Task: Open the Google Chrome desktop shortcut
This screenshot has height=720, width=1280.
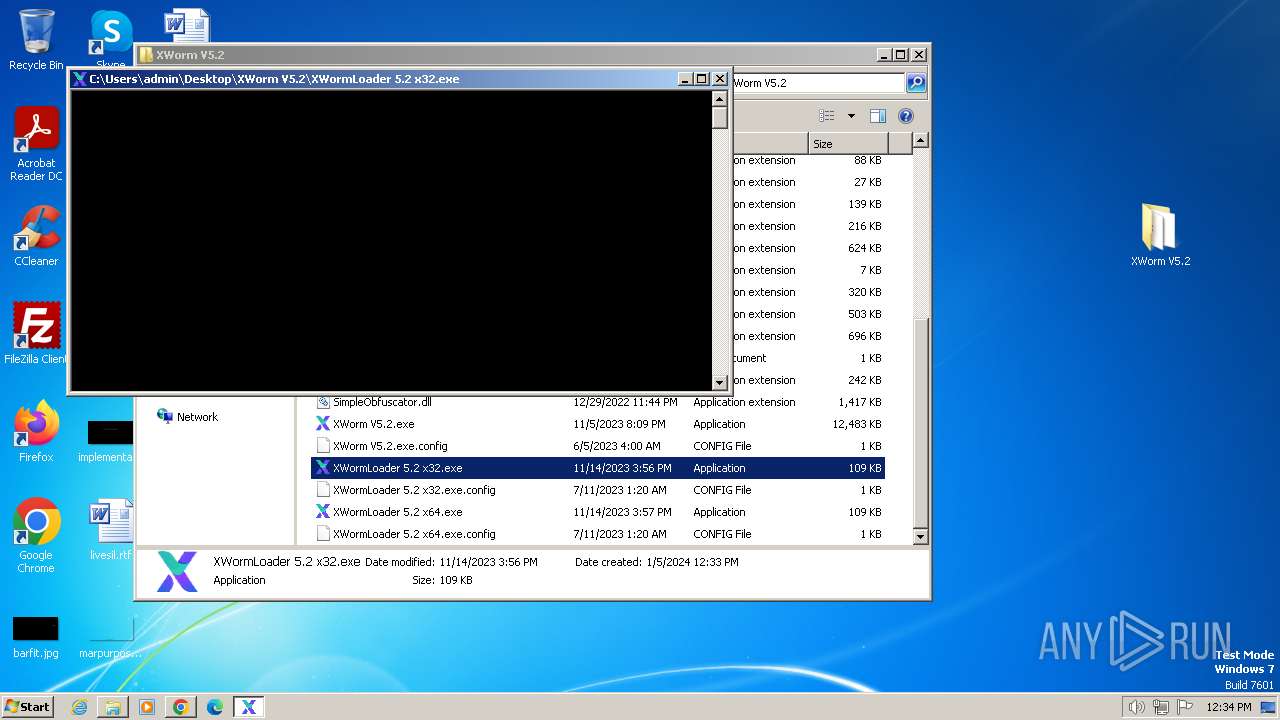Action: tap(36, 535)
